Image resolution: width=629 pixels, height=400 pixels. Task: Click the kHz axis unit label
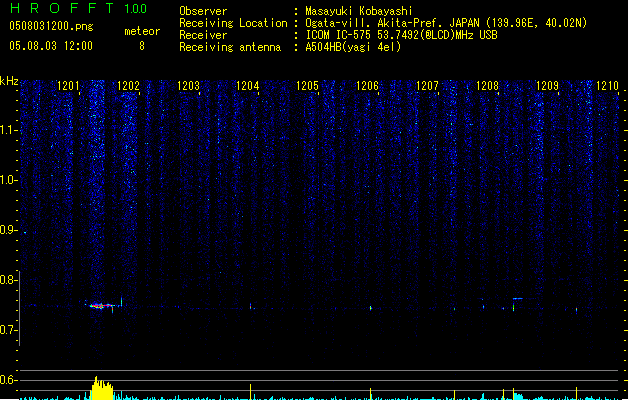point(9,81)
